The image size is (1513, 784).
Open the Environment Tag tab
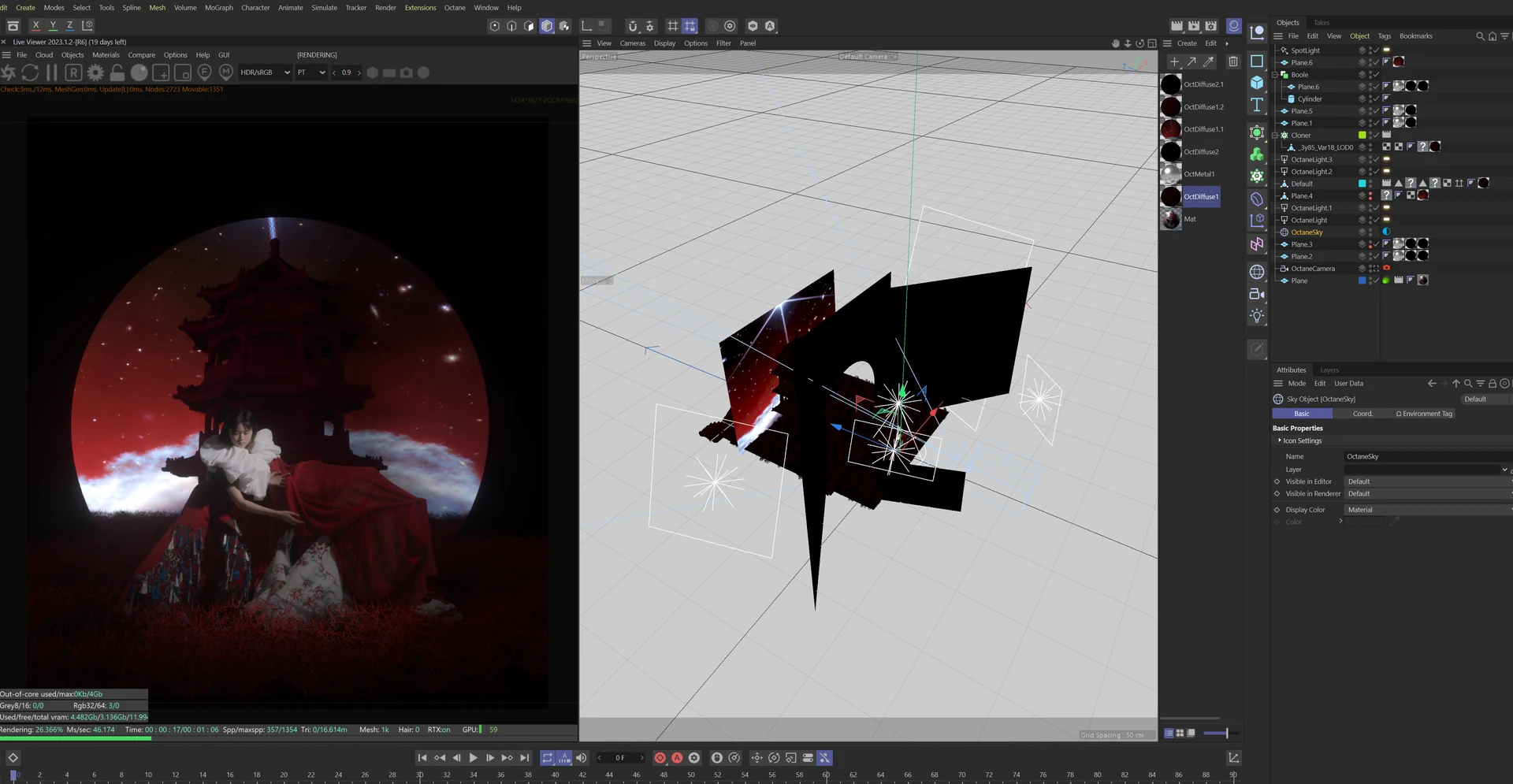pyautogui.click(x=1424, y=414)
